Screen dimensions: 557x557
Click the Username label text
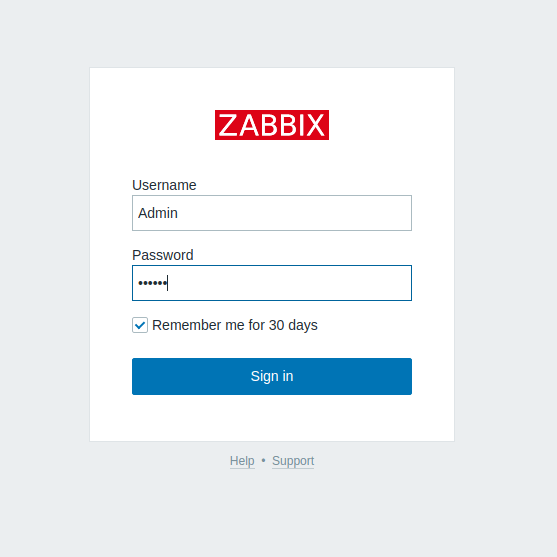point(164,185)
